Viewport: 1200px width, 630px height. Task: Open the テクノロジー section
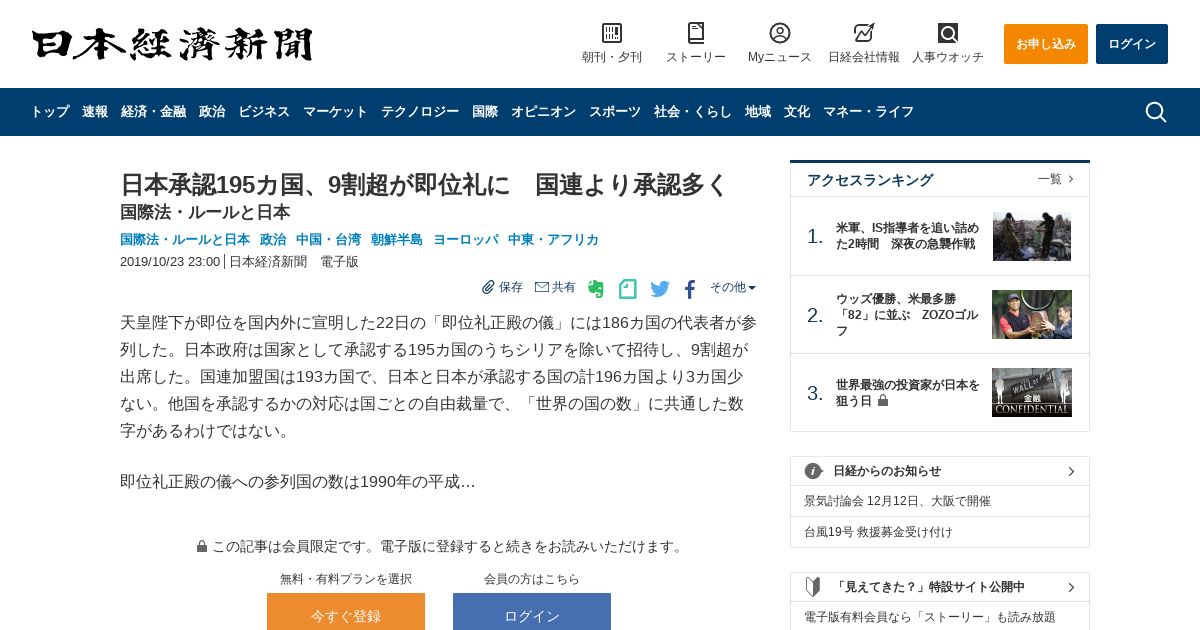pos(420,112)
